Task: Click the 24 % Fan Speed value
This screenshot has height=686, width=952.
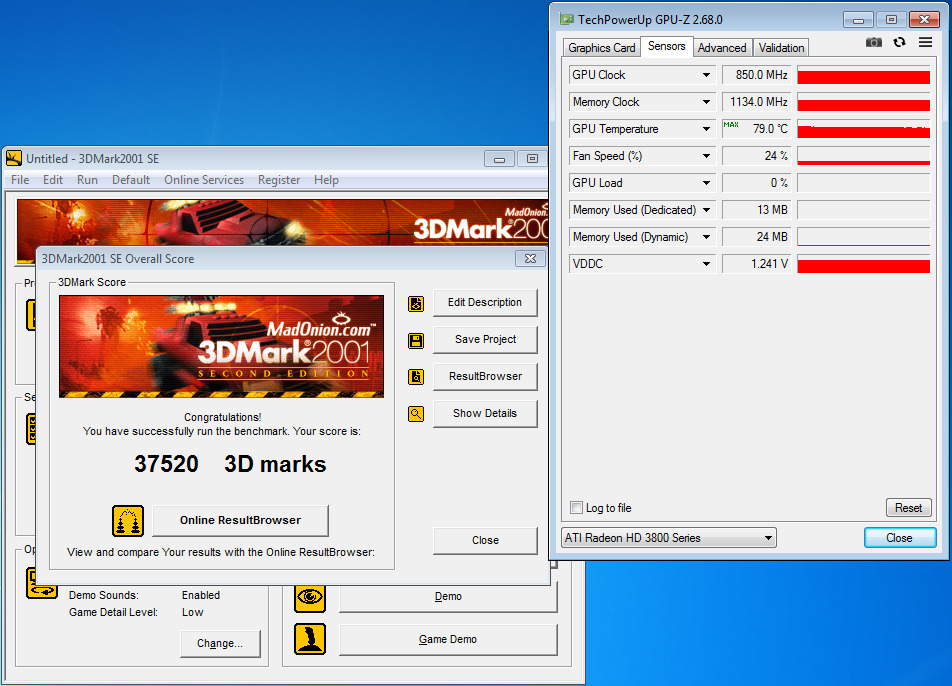Action: 756,156
